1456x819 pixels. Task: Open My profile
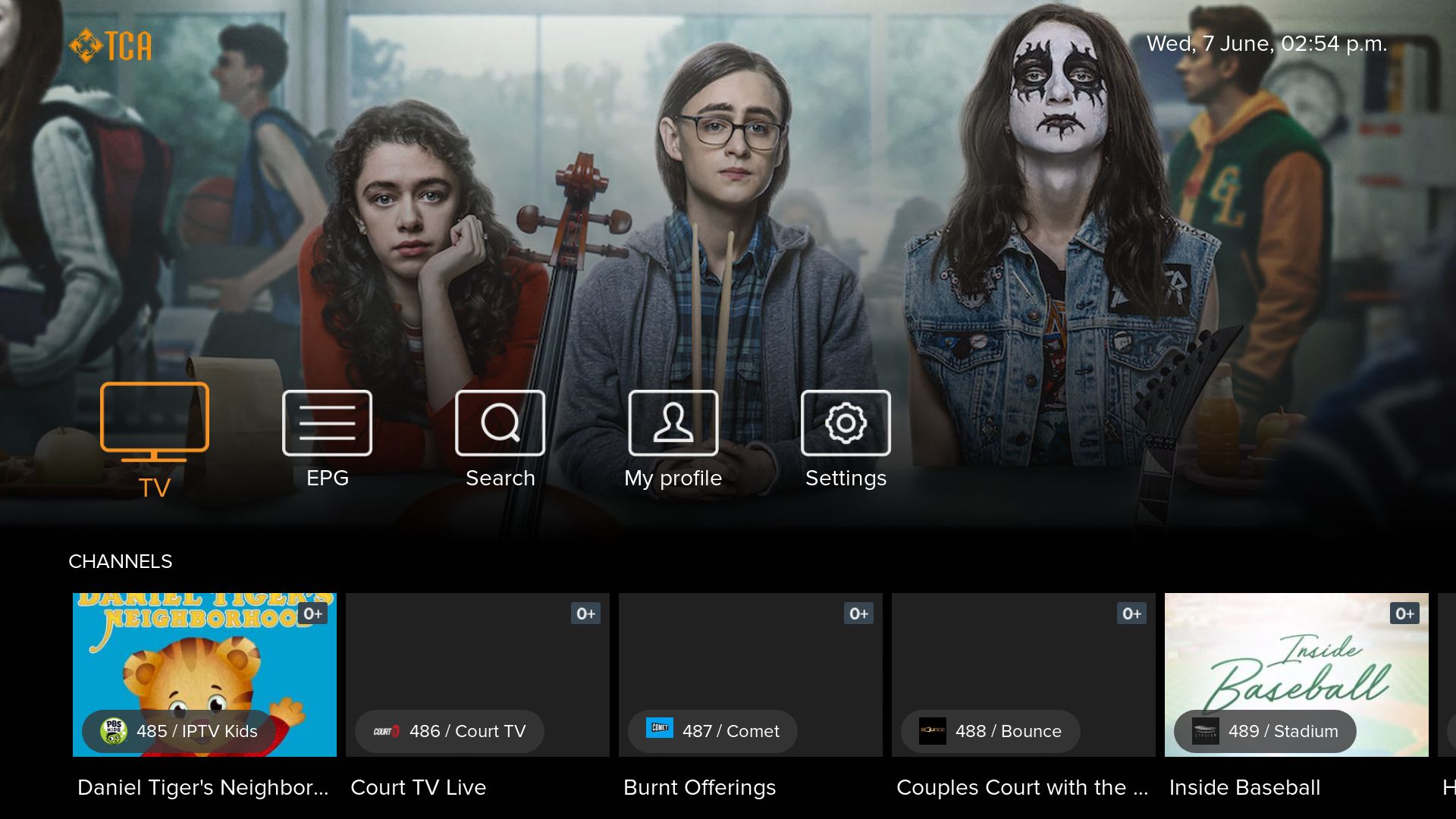pyautogui.click(x=673, y=423)
